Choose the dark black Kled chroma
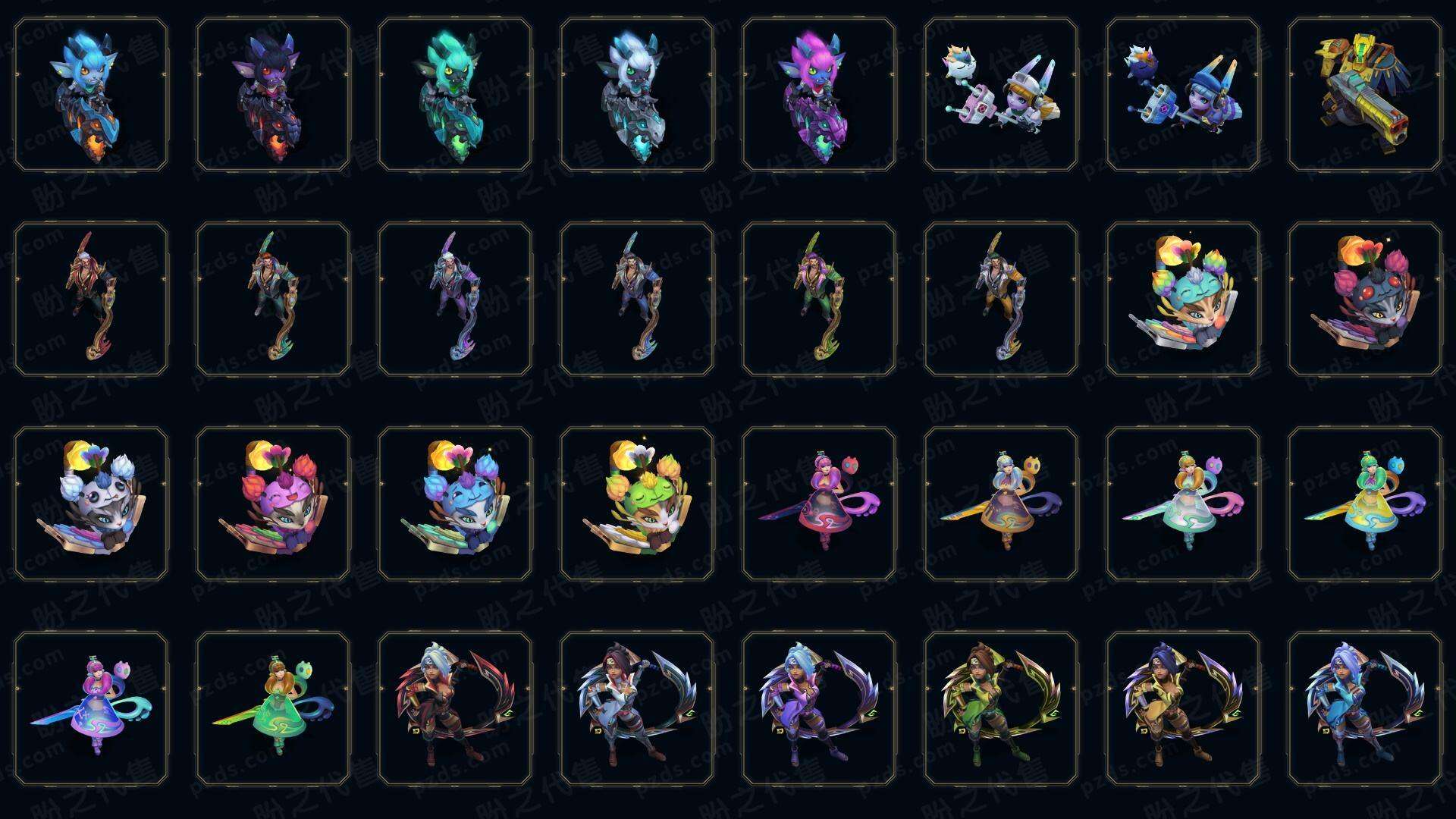Viewport: 1456px width, 819px height. pos(273,95)
